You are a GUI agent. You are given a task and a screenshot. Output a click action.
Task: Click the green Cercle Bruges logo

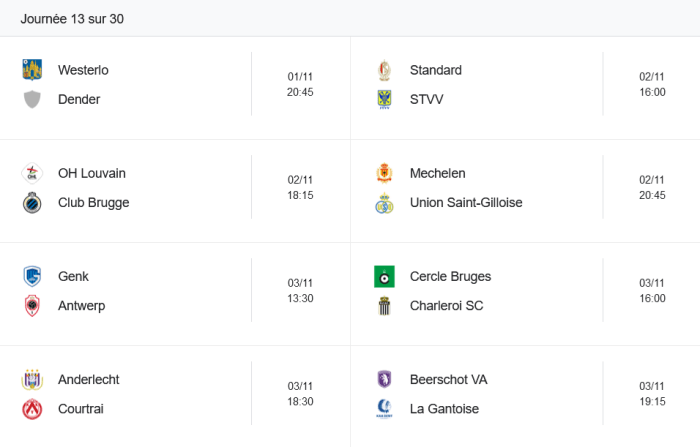384,276
